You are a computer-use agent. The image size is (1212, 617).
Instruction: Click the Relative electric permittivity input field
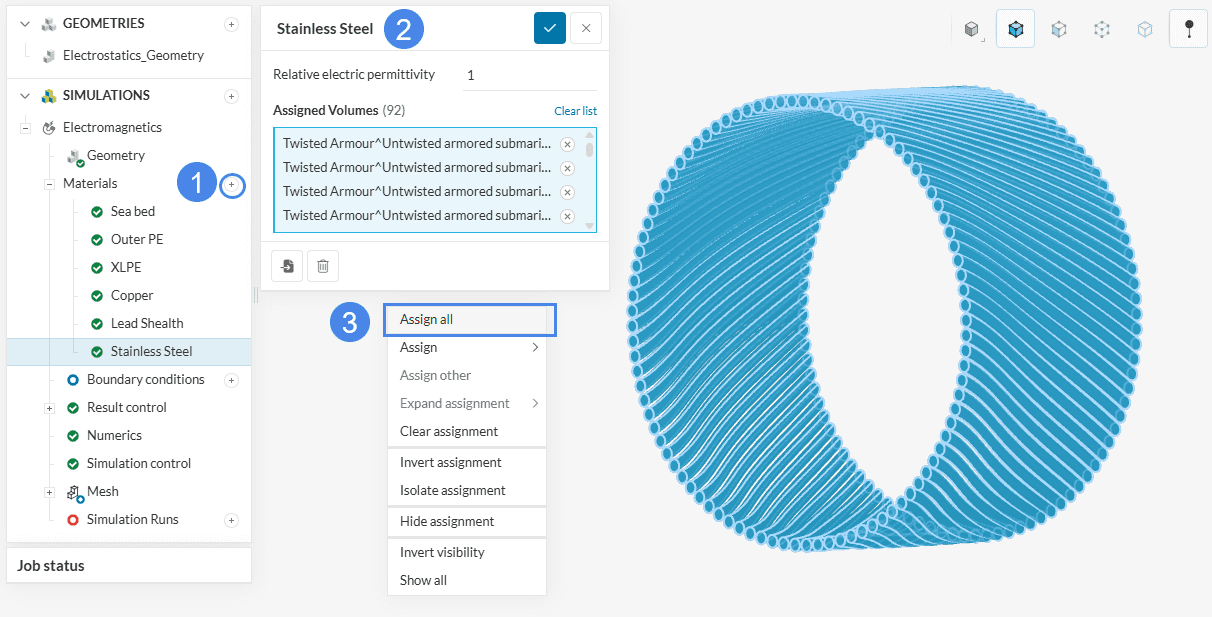(x=528, y=76)
